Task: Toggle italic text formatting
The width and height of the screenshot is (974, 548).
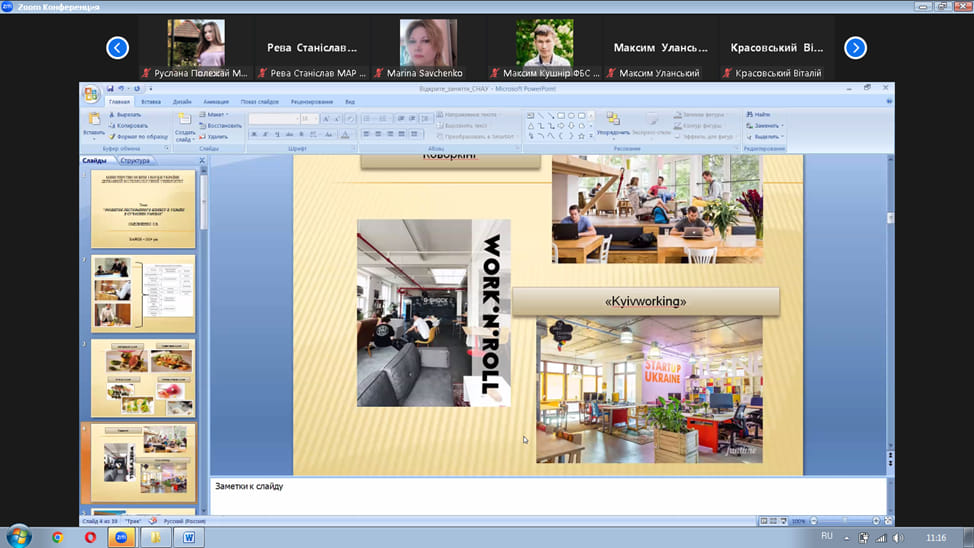Action: [266, 134]
